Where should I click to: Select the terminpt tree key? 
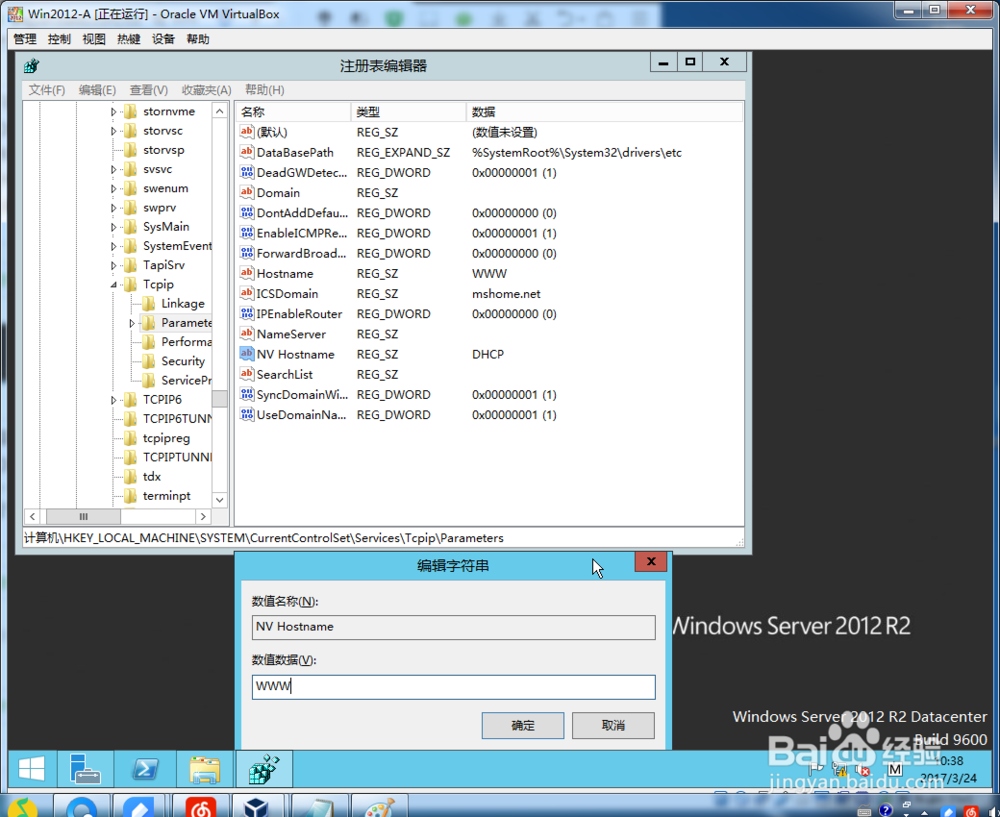[x=166, y=496]
